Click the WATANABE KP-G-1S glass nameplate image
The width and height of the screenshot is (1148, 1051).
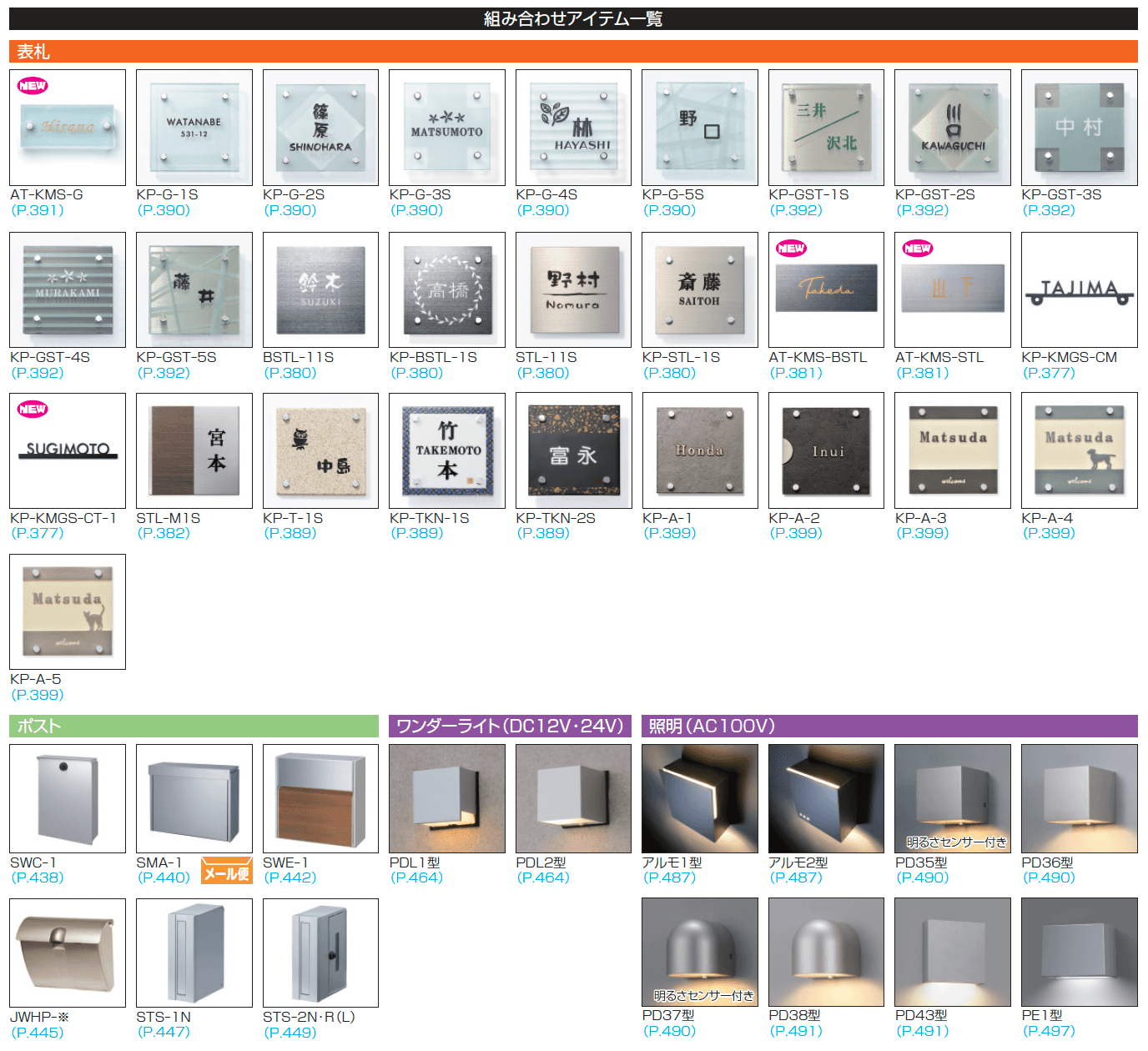[x=194, y=128]
